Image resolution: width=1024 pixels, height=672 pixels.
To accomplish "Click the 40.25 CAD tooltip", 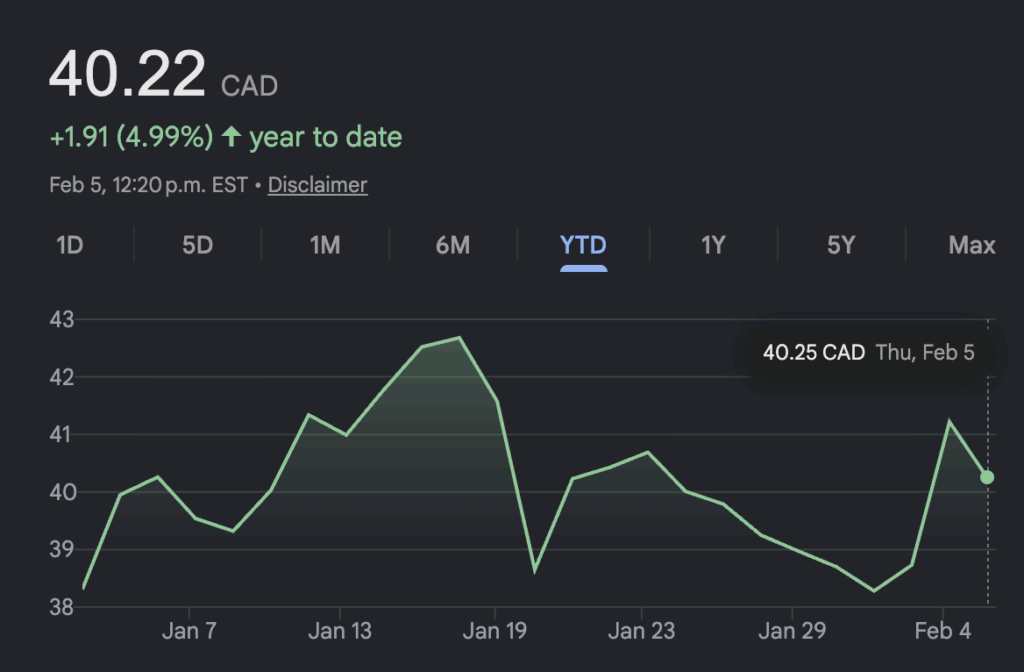I will [x=867, y=352].
